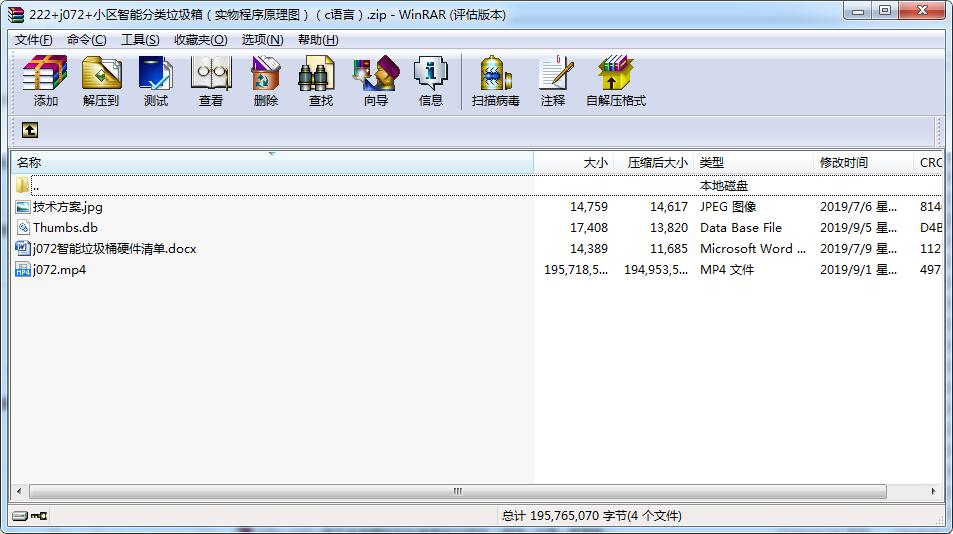The image size is (953, 534).
Task: Click type text 'MP4 文件'
Action: point(727,270)
